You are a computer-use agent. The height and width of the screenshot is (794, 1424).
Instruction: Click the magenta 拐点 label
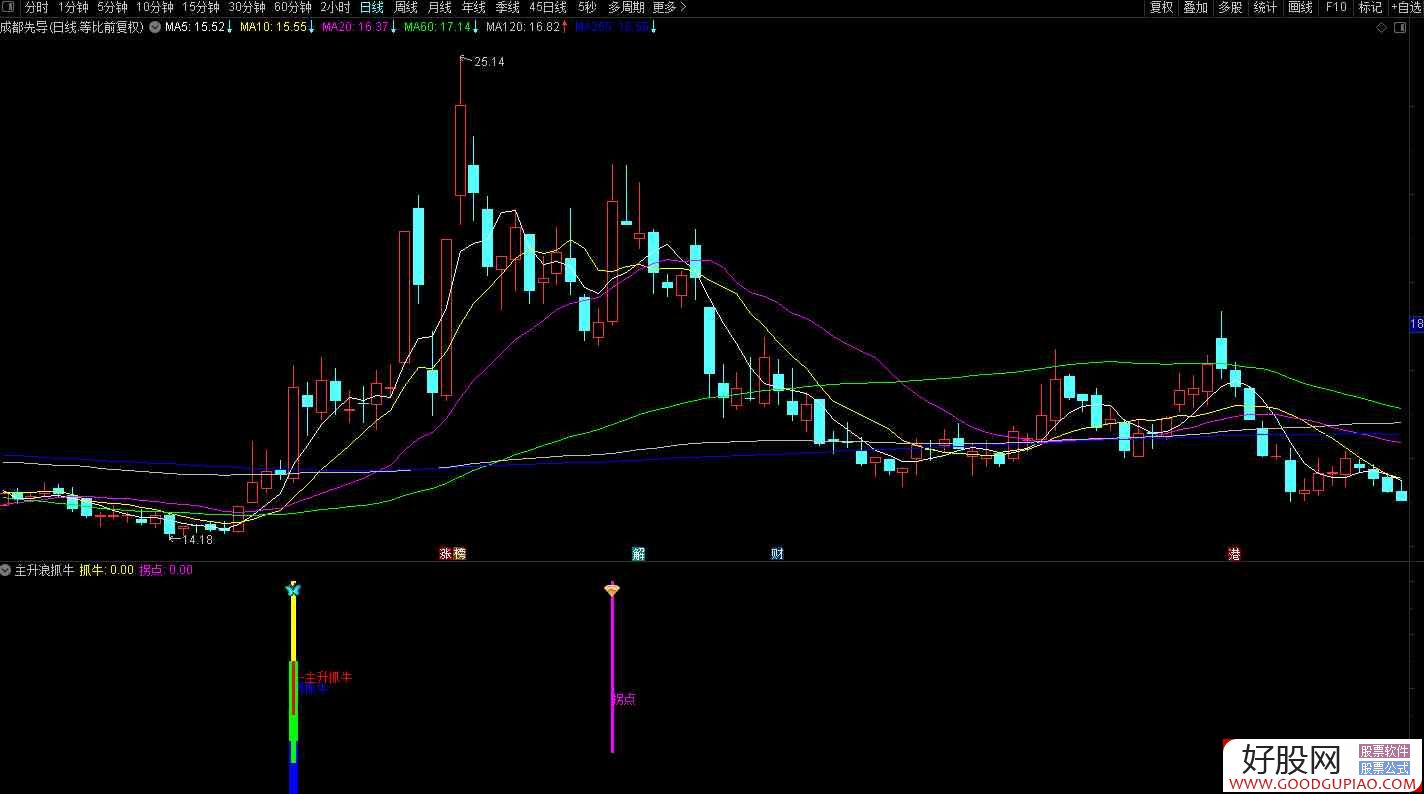click(x=624, y=699)
